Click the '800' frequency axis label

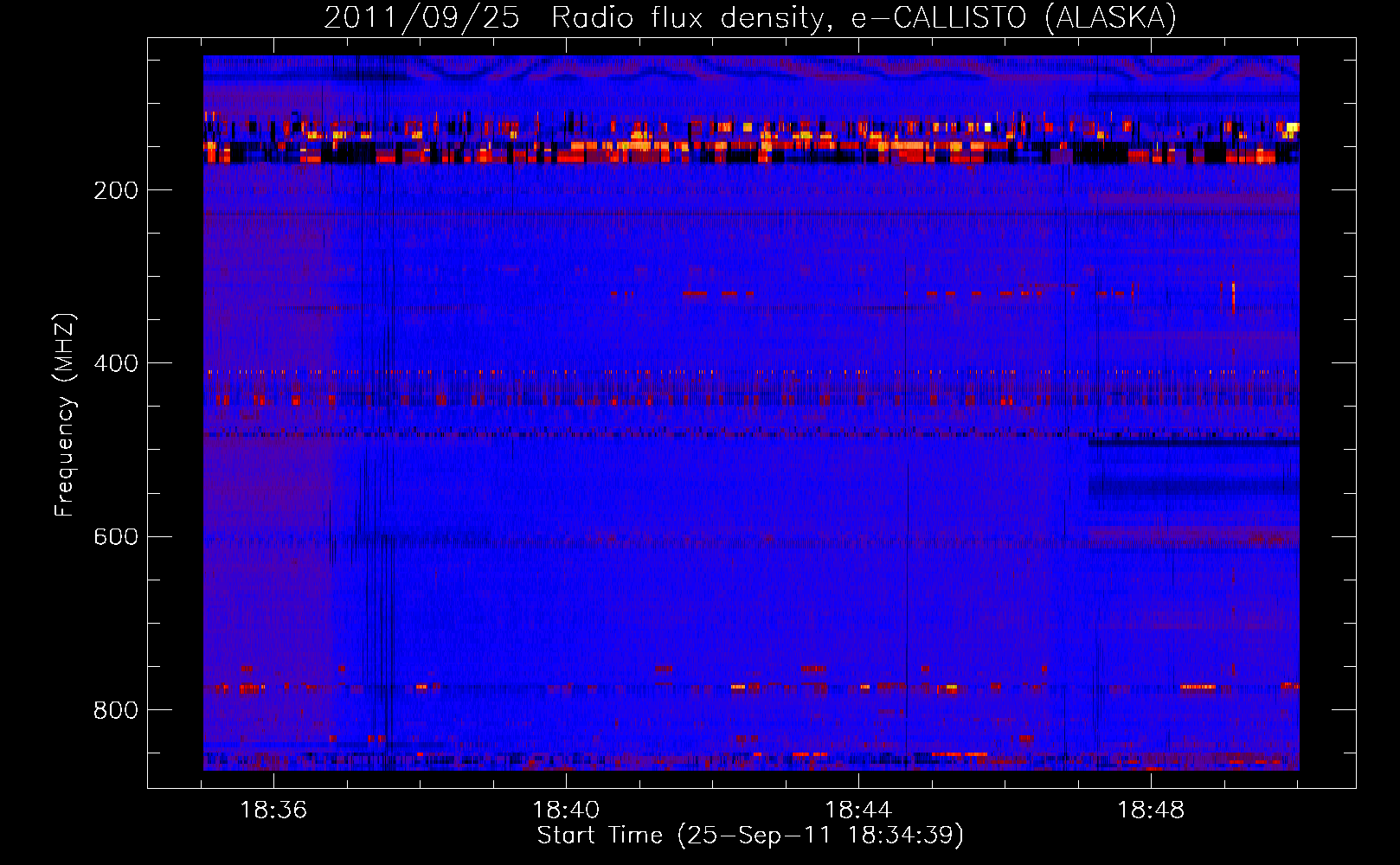click(x=116, y=710)
